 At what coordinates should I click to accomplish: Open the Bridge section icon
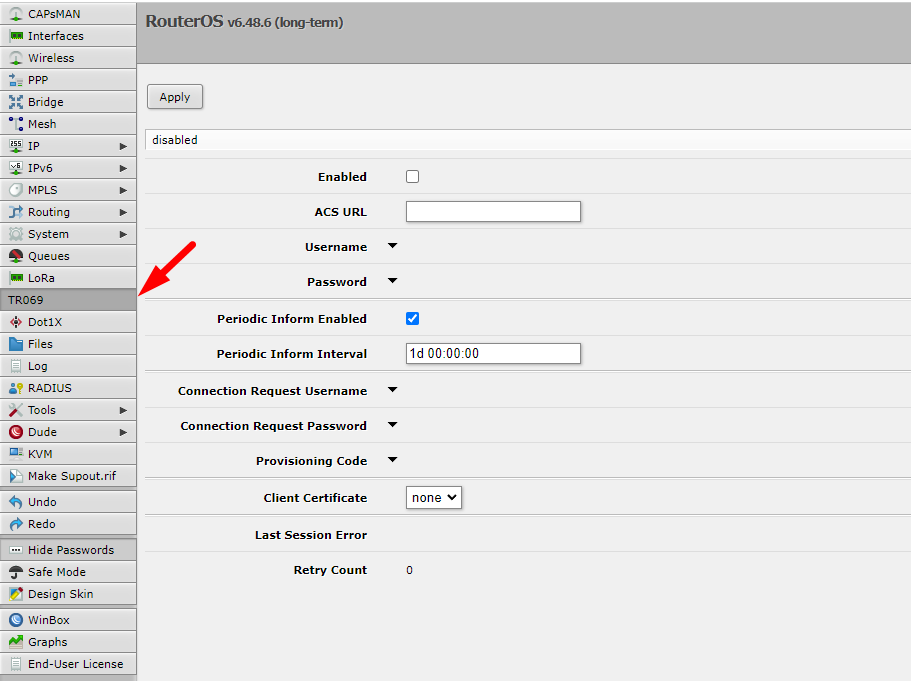click(x=16, y=102)
